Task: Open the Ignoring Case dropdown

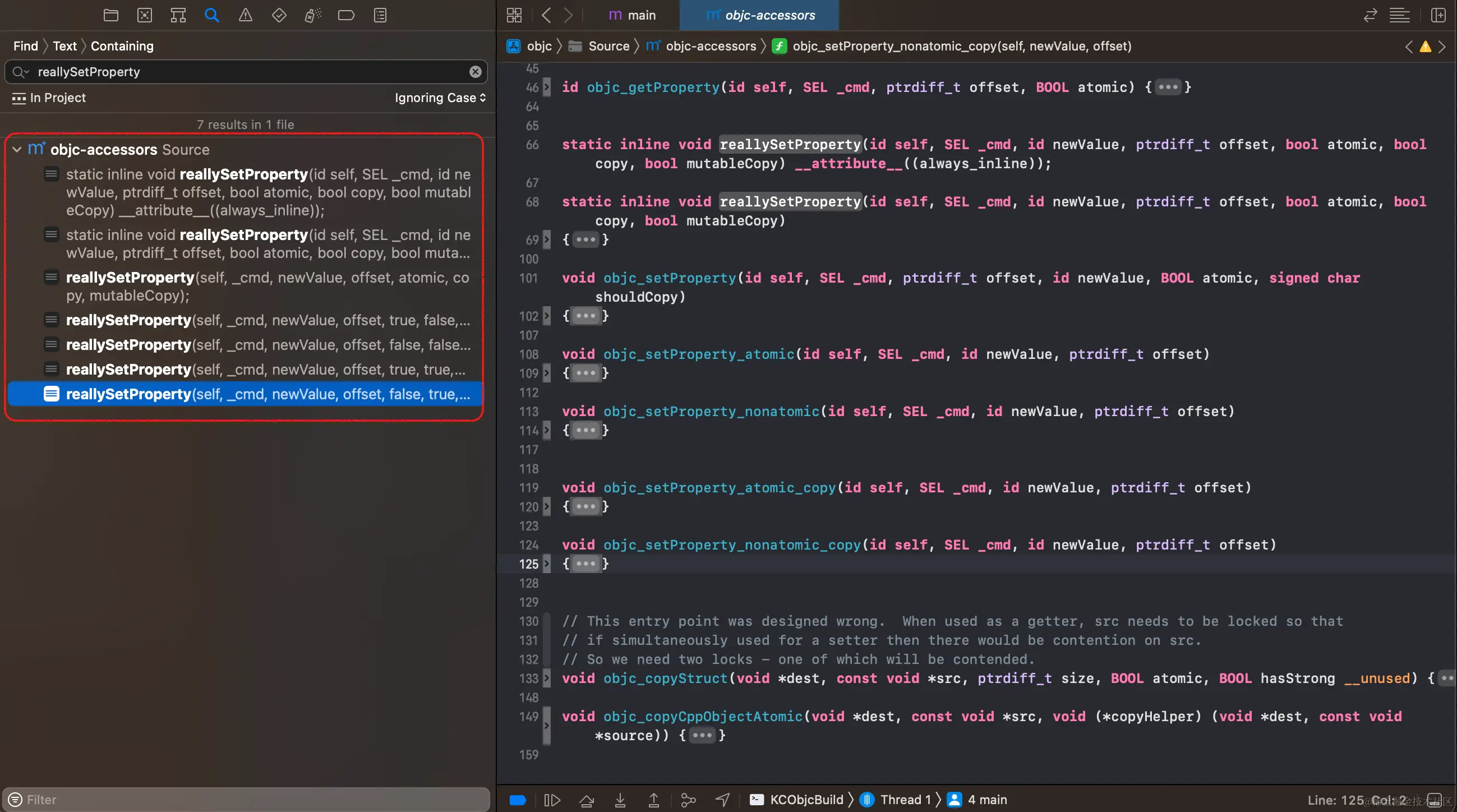Action: [441, 98]
